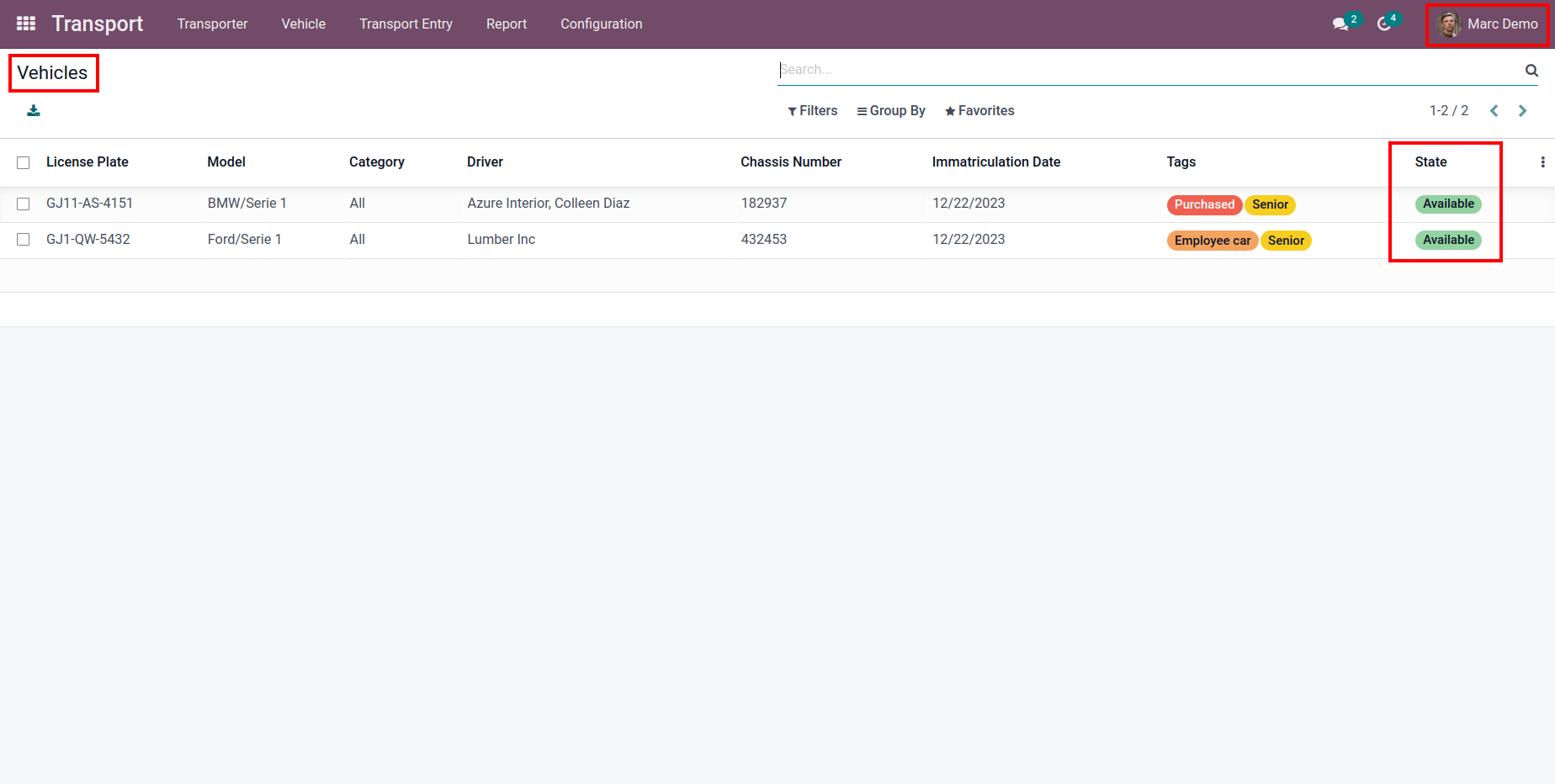Go to next page arrow

tap(1522, 111)
